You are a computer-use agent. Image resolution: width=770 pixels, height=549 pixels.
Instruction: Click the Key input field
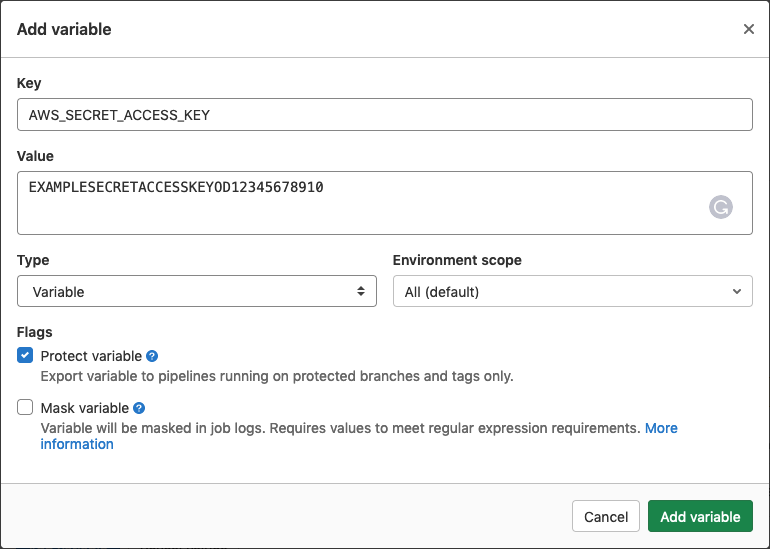(x=385, y=114)
